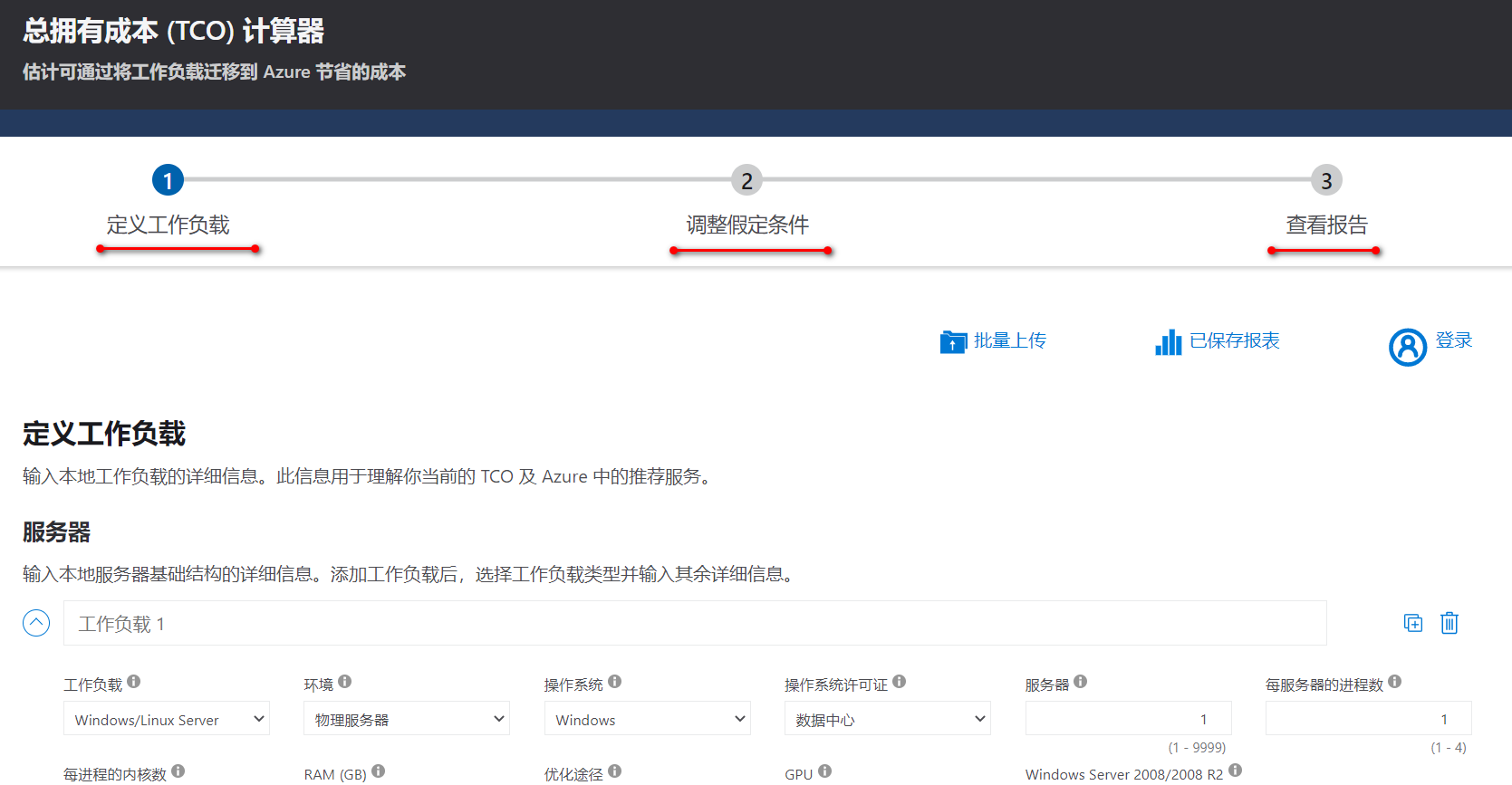Click the Windows Server 2008/2008 R2 label
Screen dimensions: 1512x785
point(1124,774)
